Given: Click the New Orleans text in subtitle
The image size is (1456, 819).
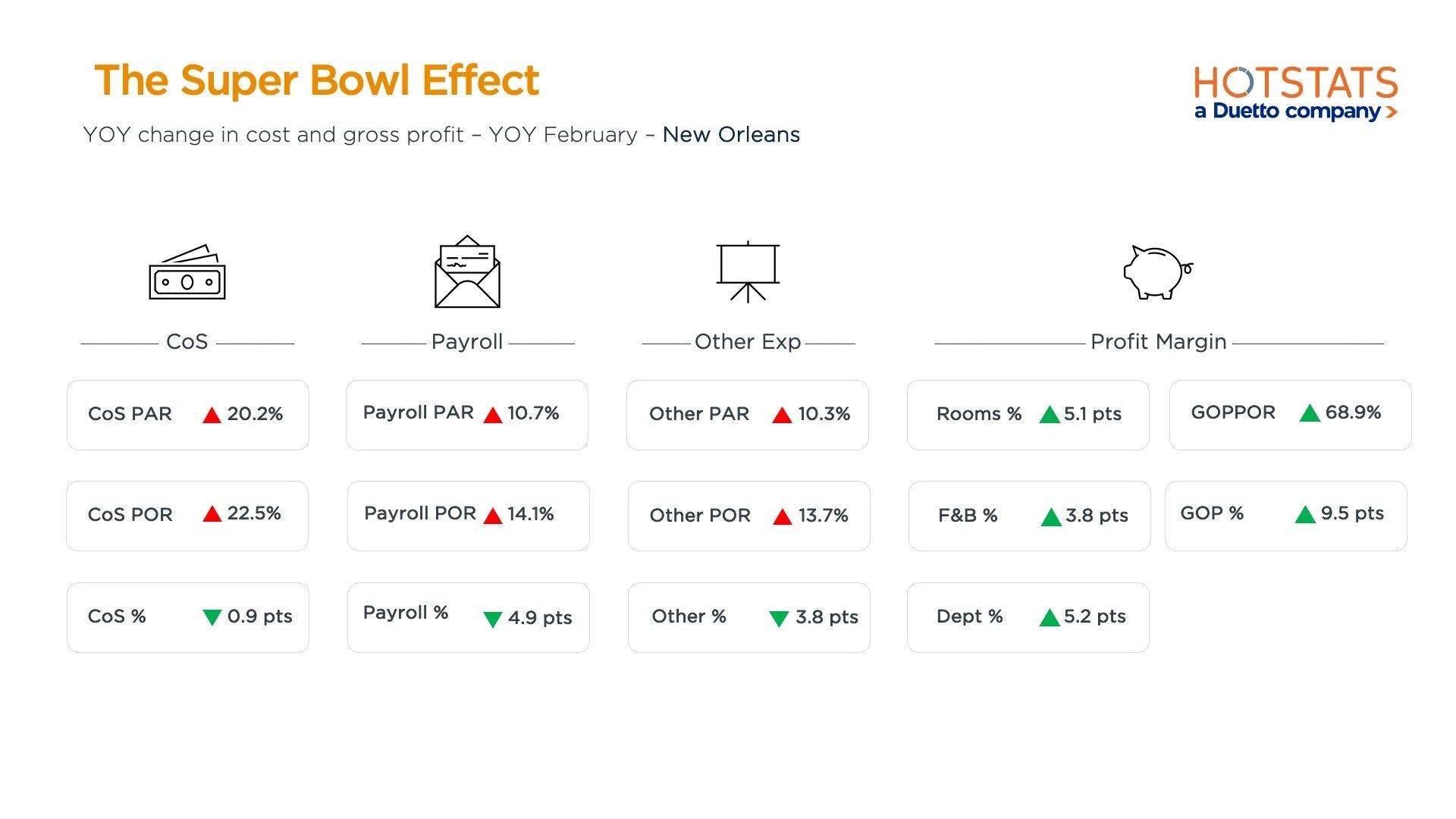Looking at the screenshot, I should coord(731,135).
